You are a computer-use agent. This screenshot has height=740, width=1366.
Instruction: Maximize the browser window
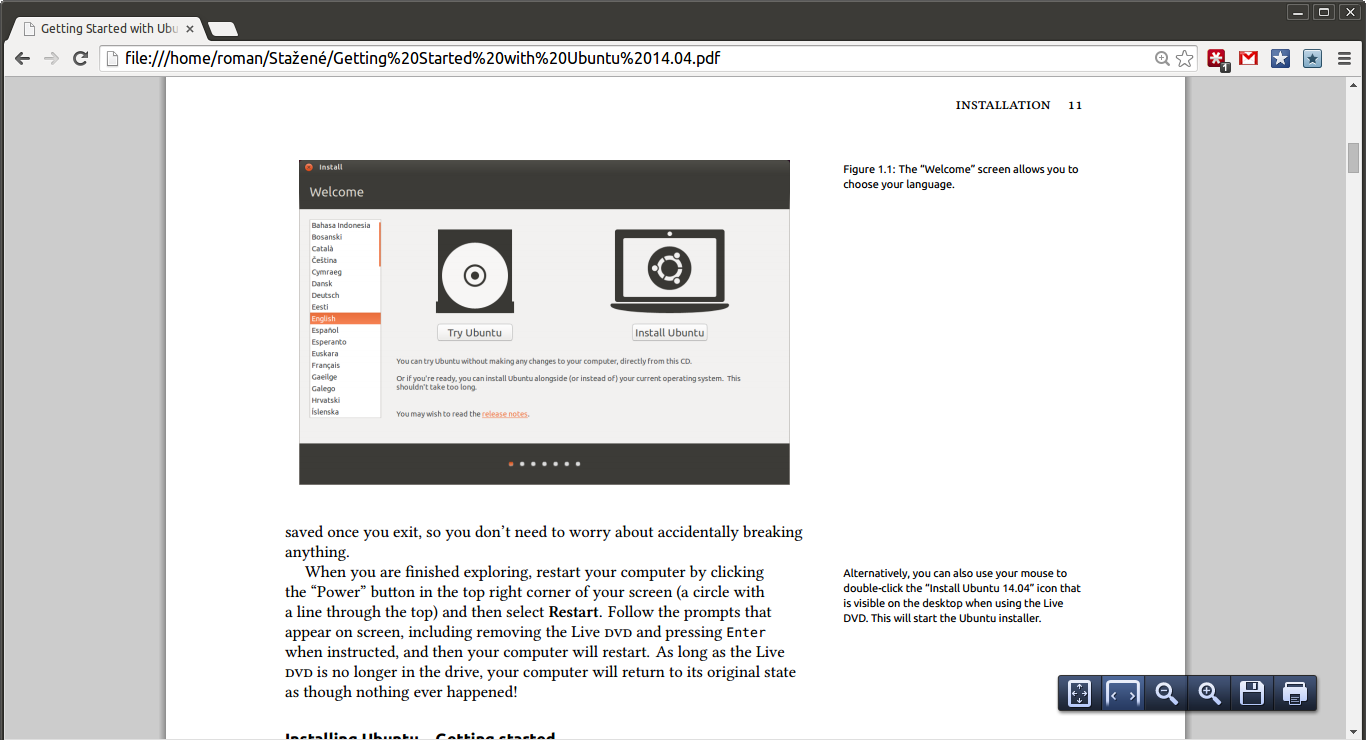pos(1324,11)
